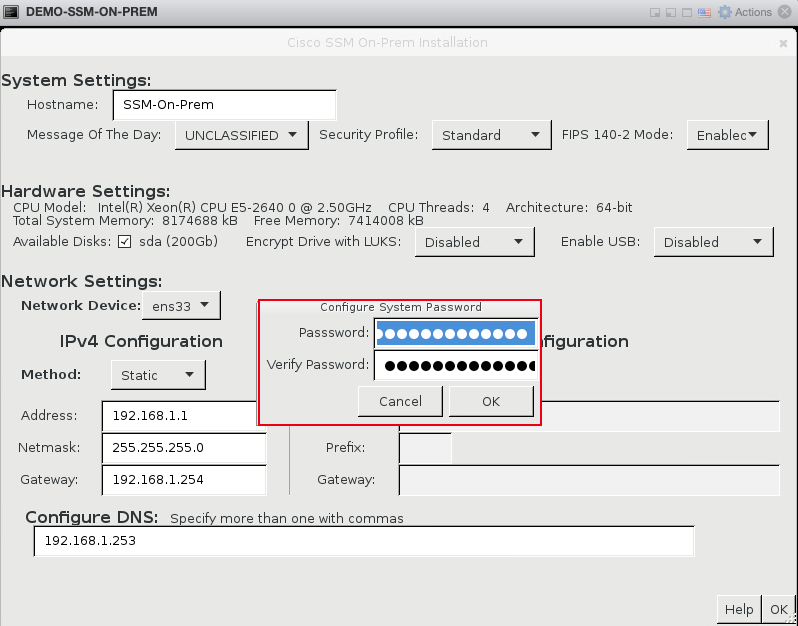Open the Security Profile dropdown

click(491, 135)
